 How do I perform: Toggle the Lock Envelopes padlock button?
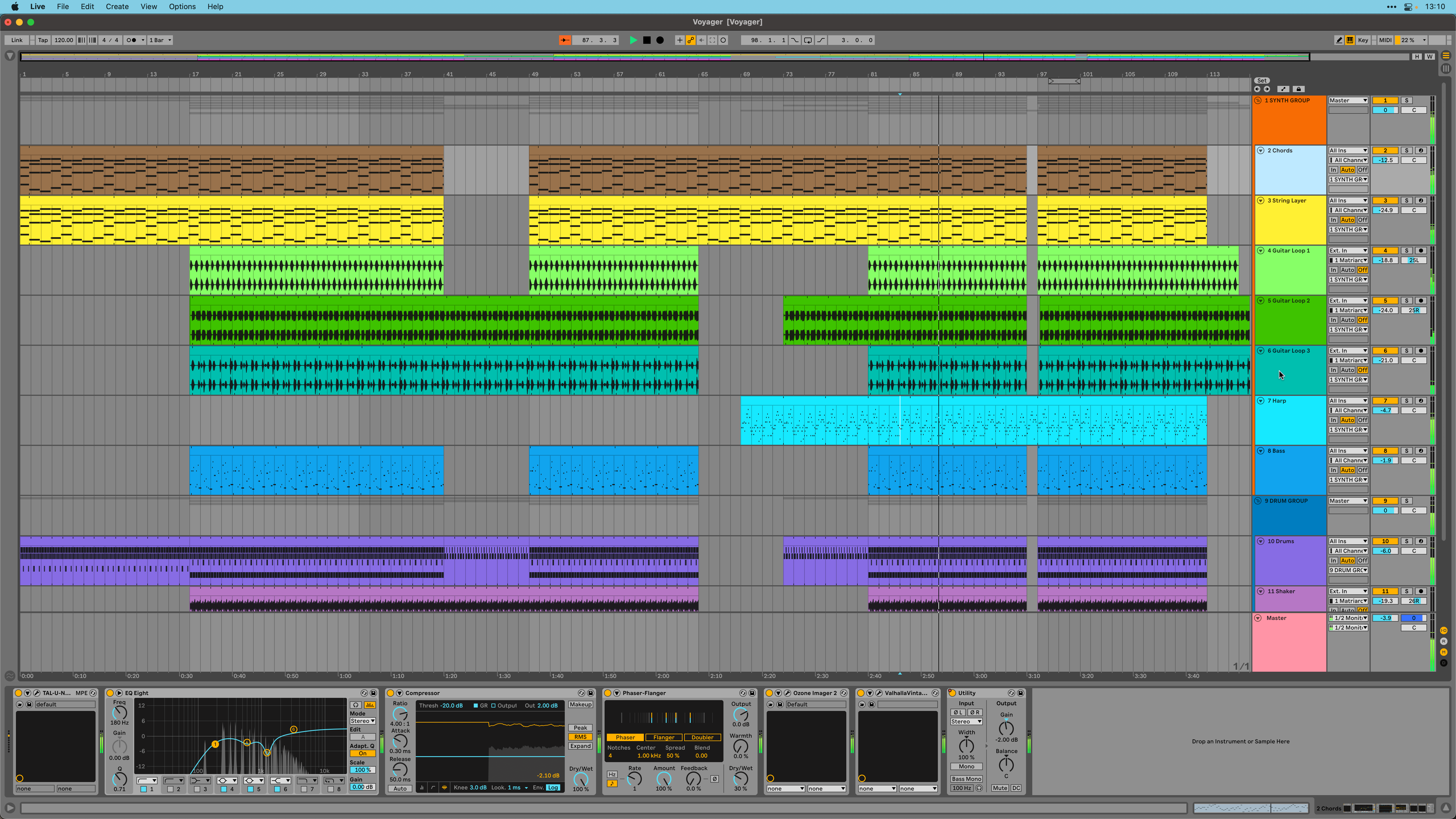click(x=1299, y=89)
